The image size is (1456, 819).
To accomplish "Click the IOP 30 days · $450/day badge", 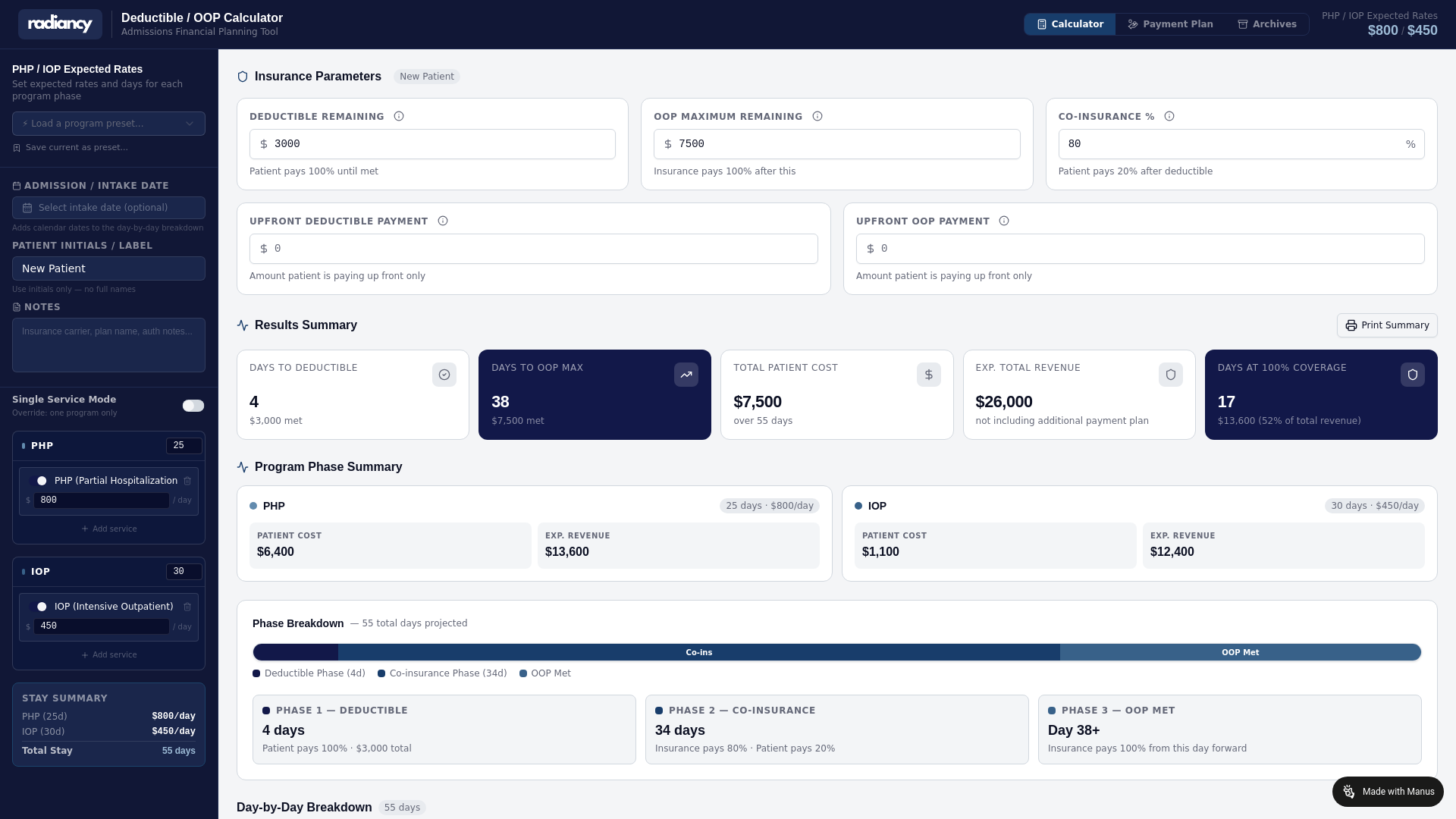I will point(1375,506).
